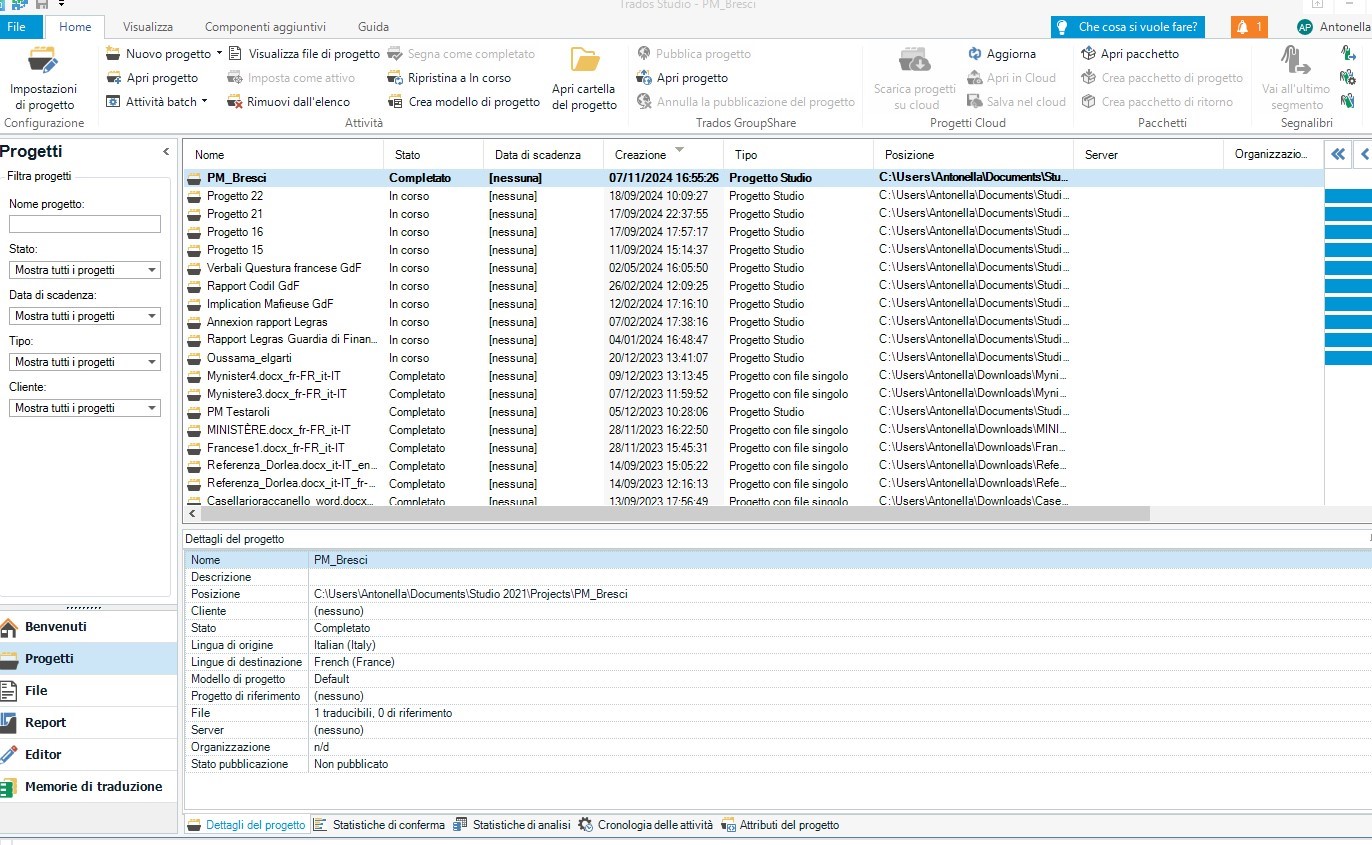This screenshot has width=1372, height=845.
Task: Click the double-chevron collapse arrow at right
Action: pos(1337,154)
